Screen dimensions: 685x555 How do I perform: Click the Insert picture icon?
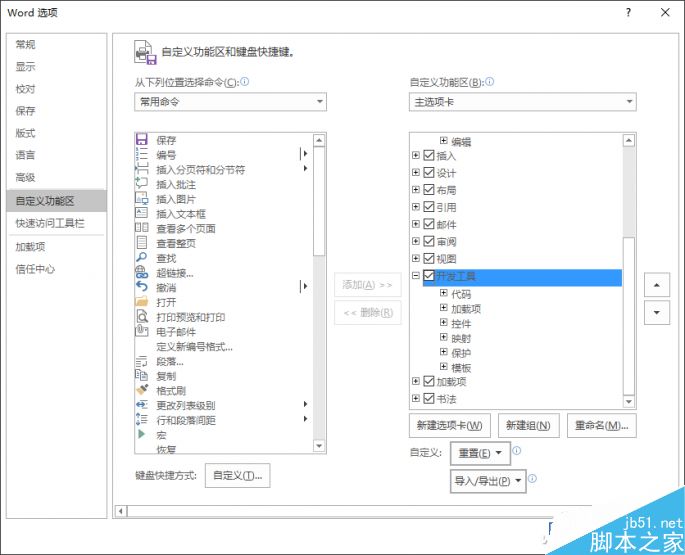[142, 199]
